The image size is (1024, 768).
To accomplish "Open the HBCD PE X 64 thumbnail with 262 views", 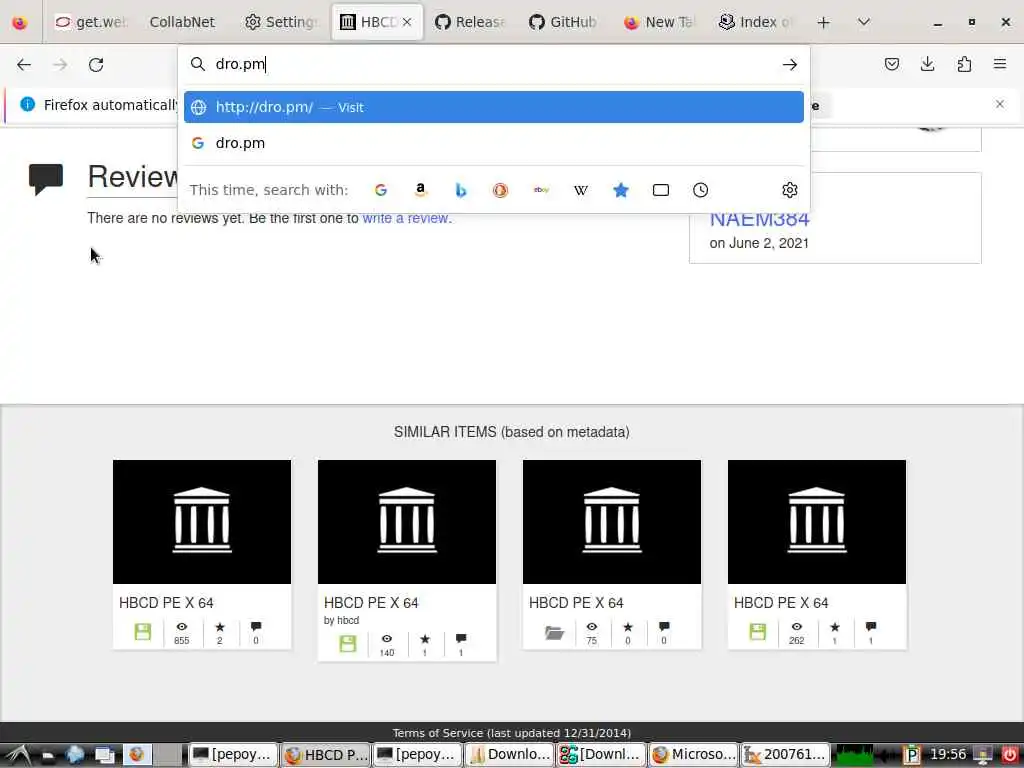I will click(817, 522).
